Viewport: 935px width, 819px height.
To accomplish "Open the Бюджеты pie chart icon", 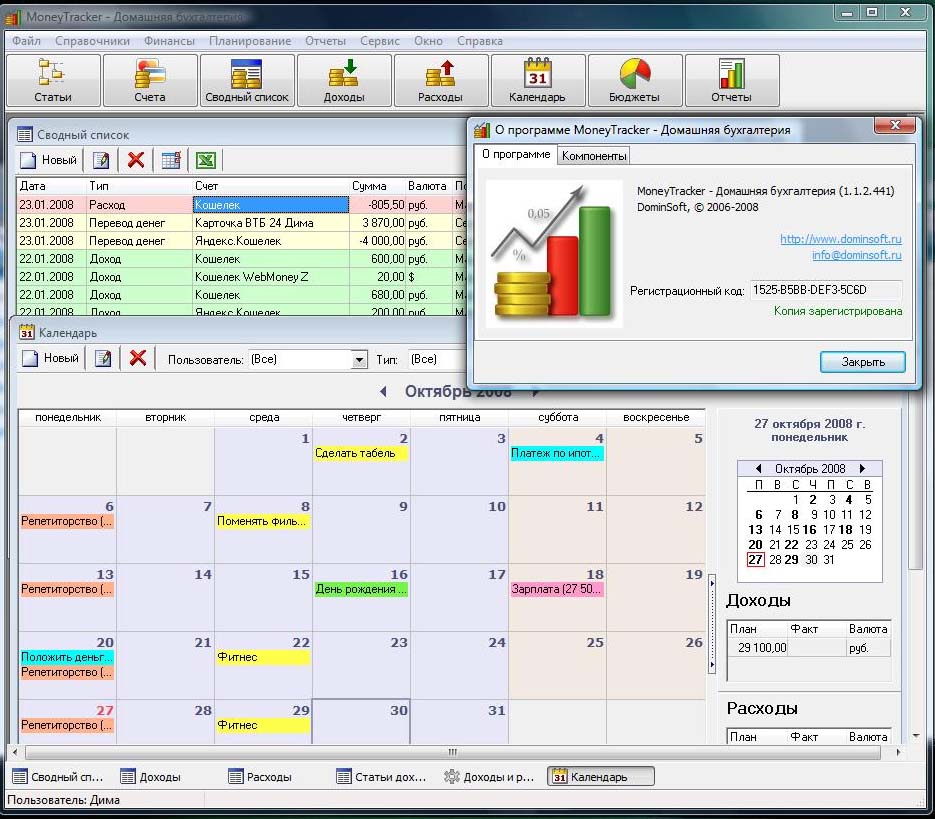I will click(634, 81).
